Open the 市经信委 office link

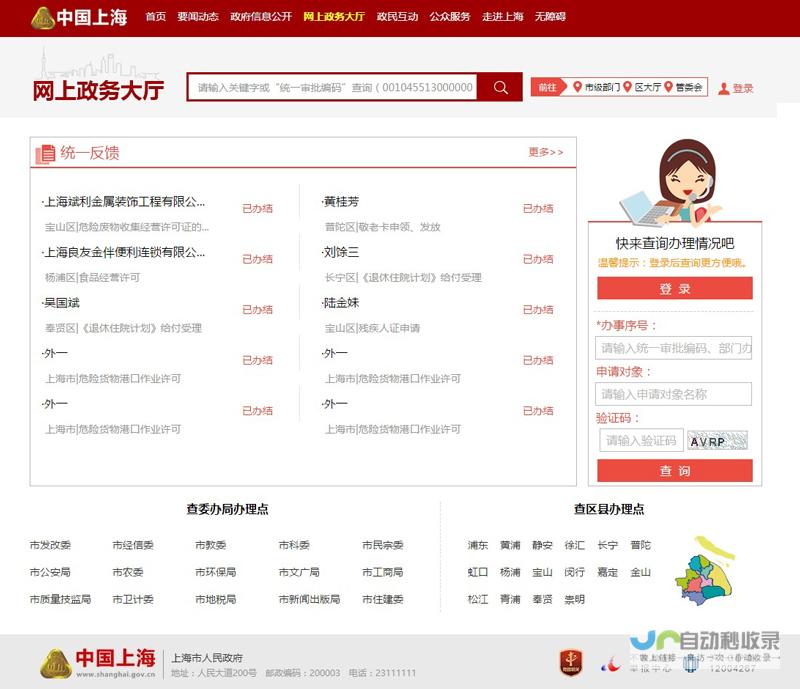pyautogui.click(x=133, y=545)
